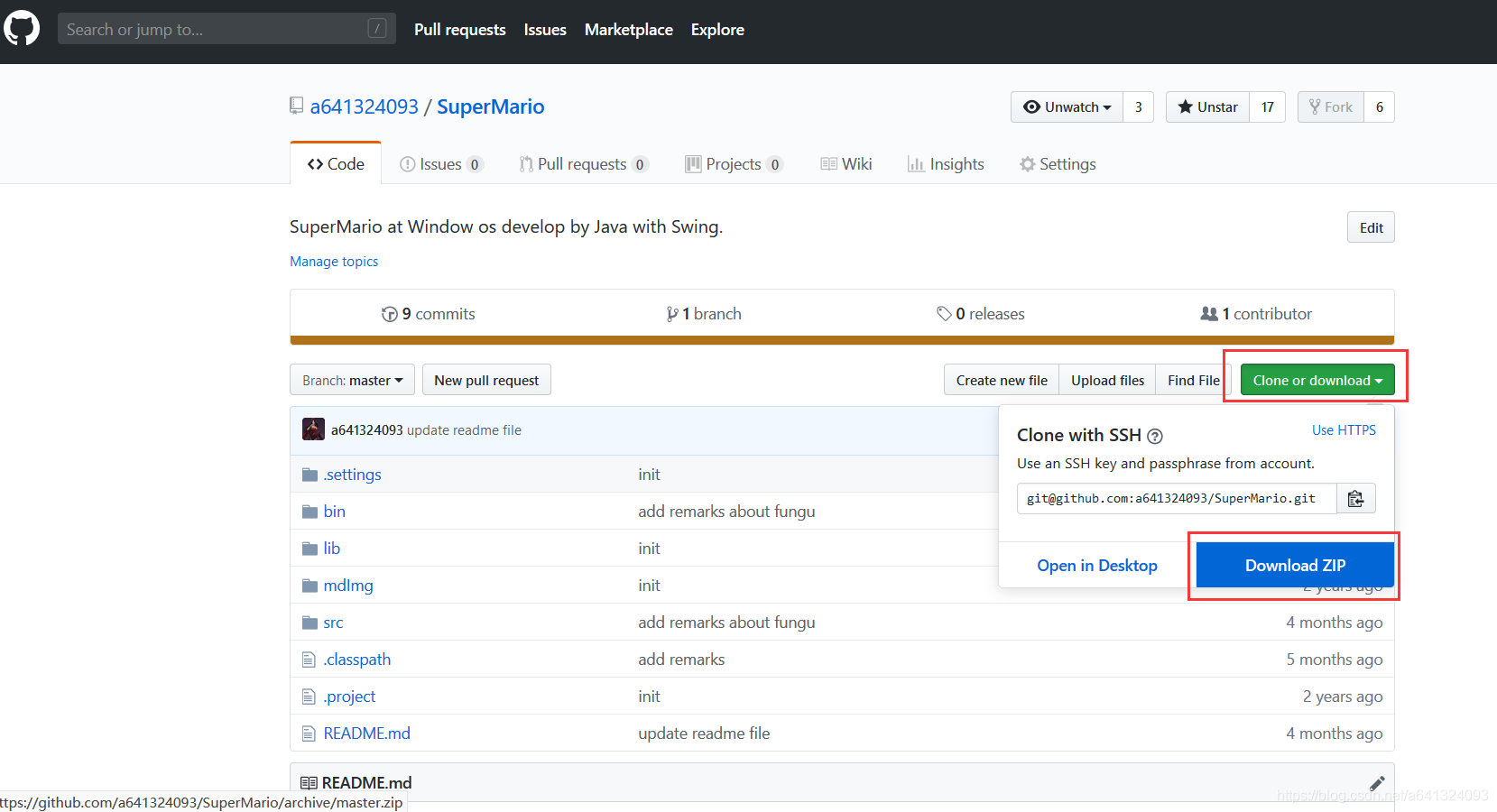Open the Settings tab
1497x812 pixels.
[1058, 164]
